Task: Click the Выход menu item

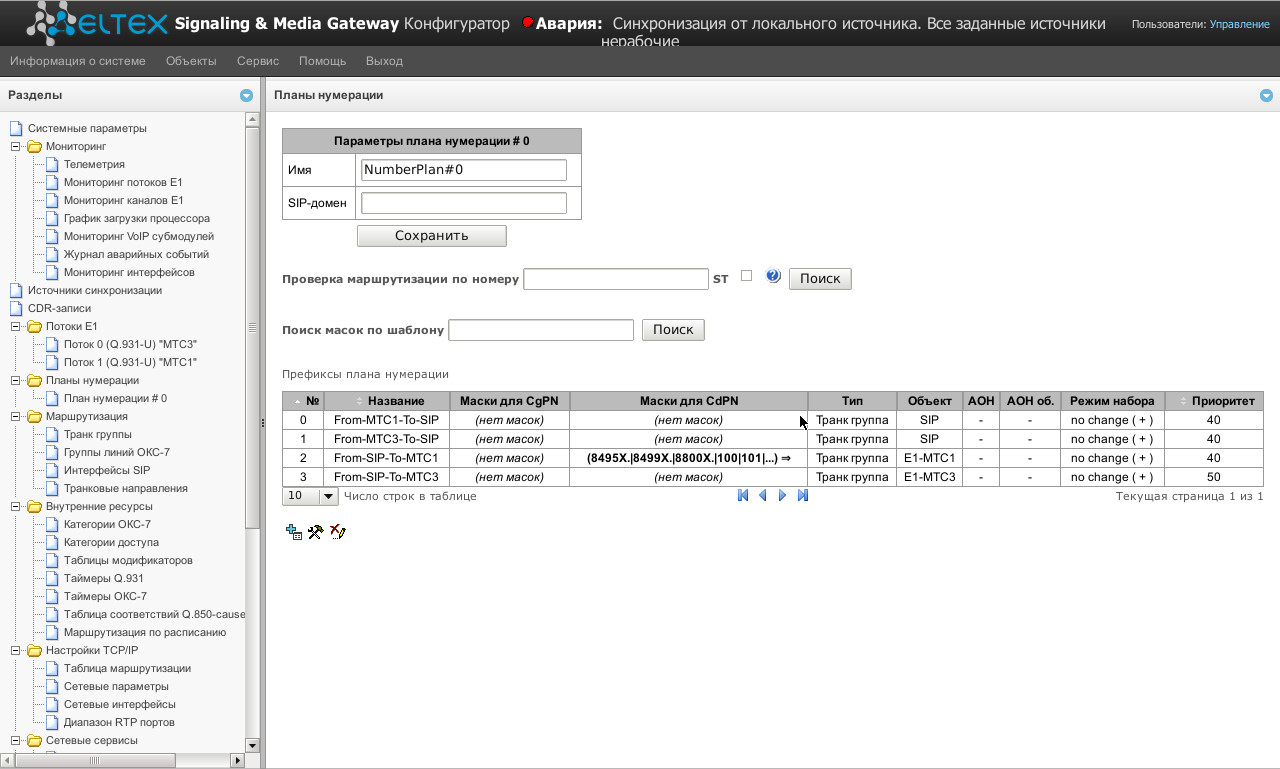Action: click(x=384, y=61)
